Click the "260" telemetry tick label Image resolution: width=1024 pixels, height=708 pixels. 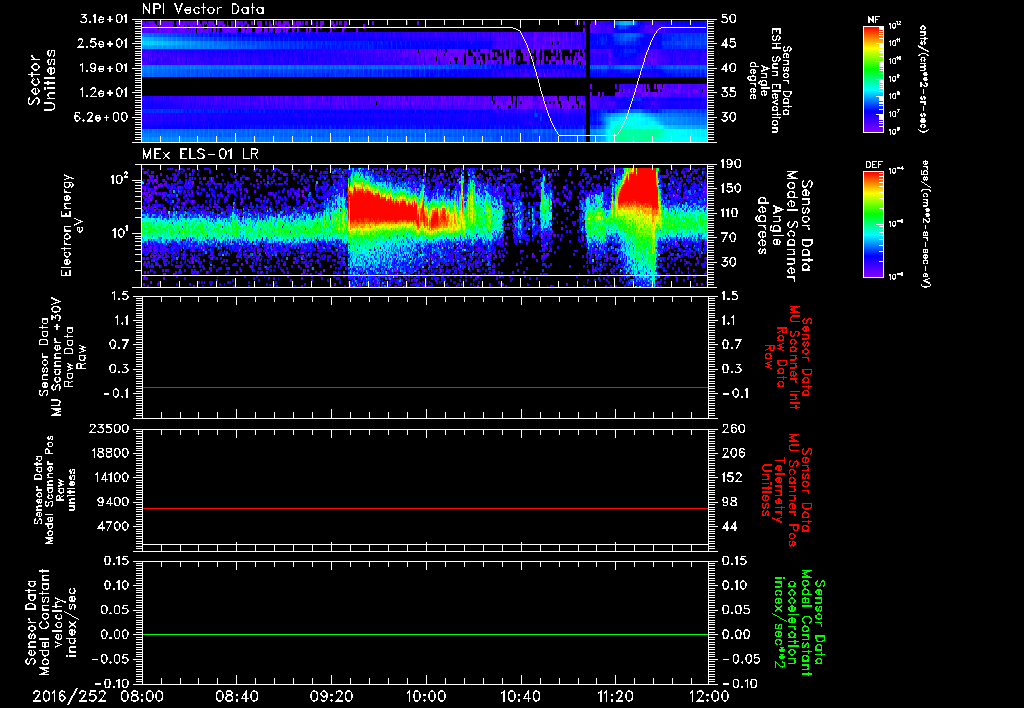(x=732, y=428)
